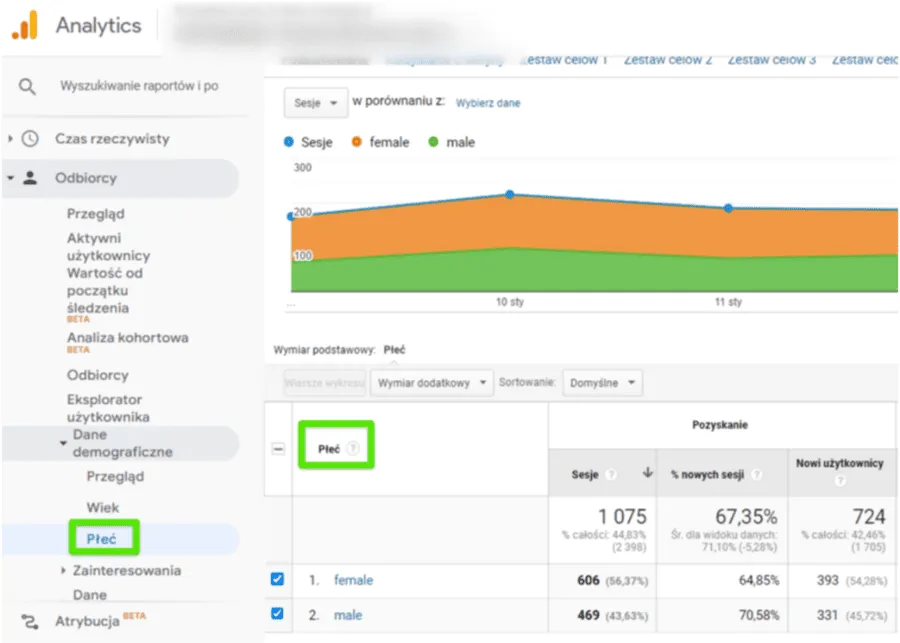Click the person icon beside Odbiorcy
Screen dimensions: 900x643
[28, 178]
